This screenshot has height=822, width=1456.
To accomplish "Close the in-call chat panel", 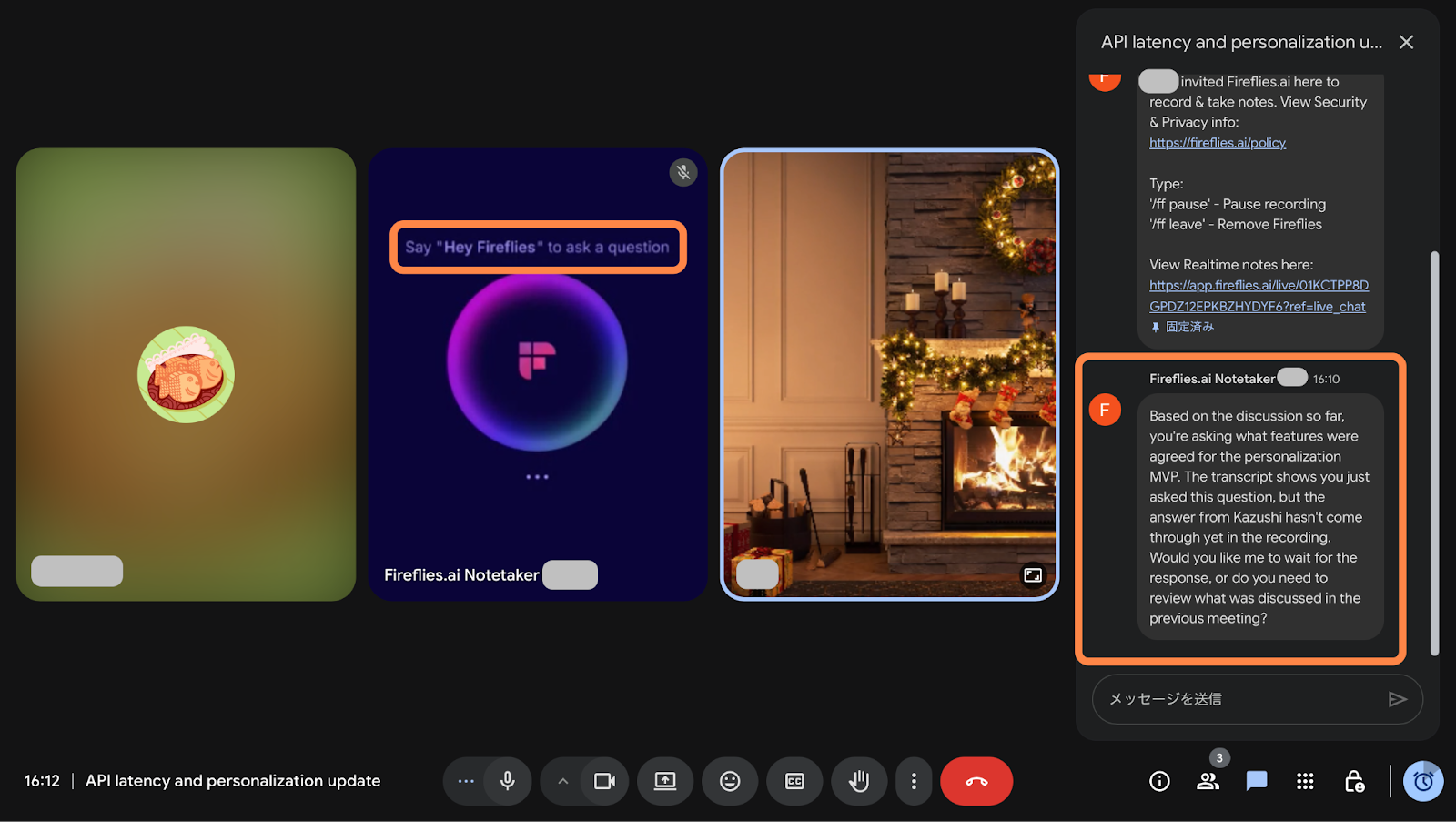I will click(1406, 42).
